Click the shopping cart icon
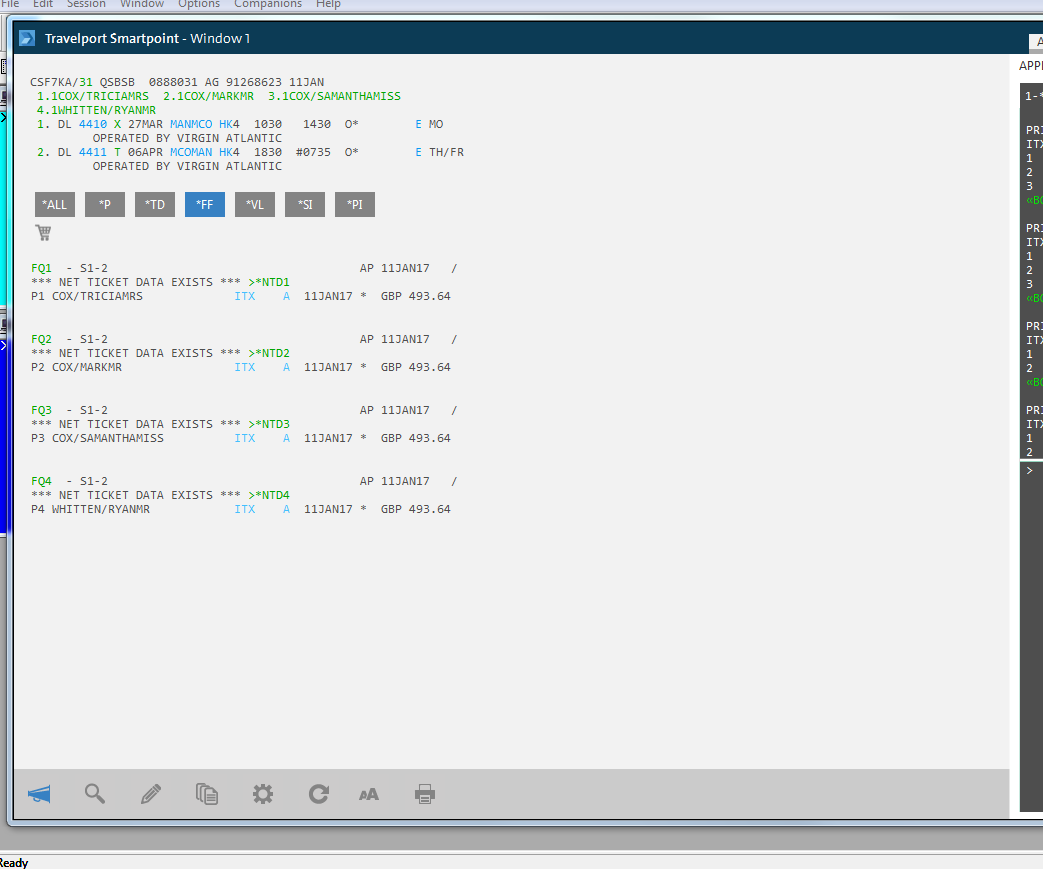 (43, 233)
